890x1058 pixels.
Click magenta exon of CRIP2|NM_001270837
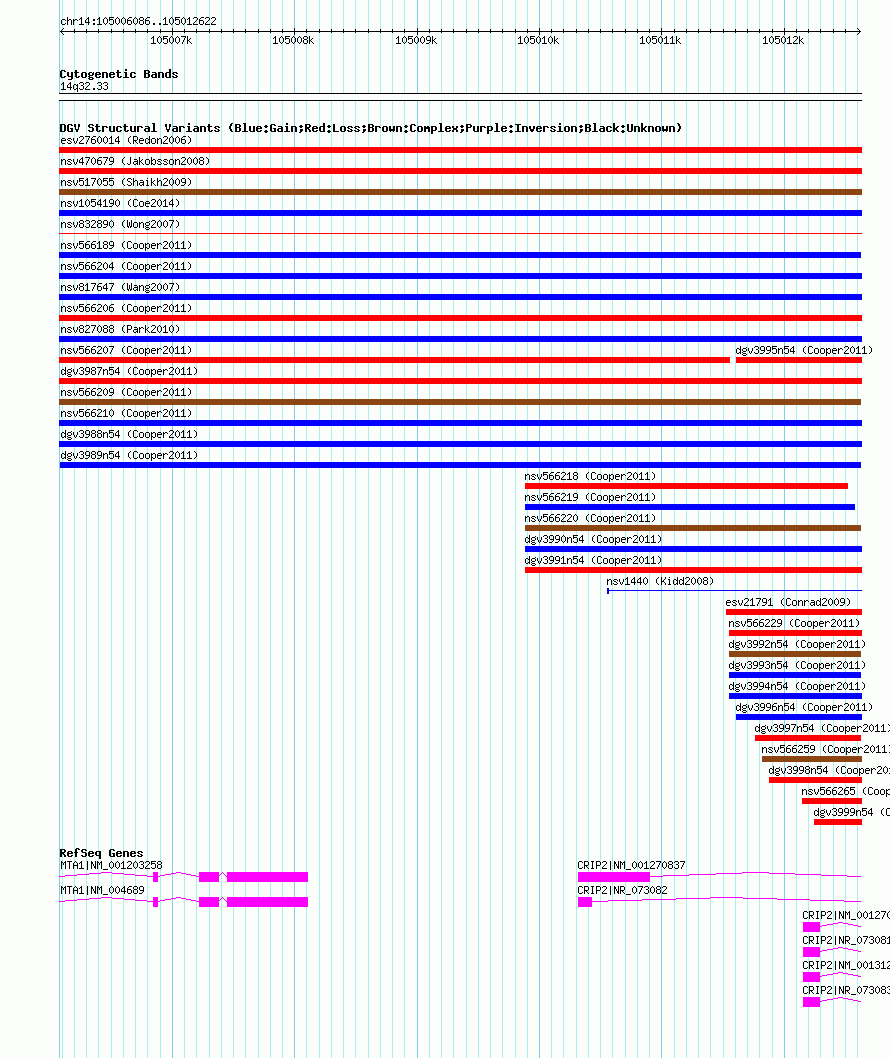point(614,877)
